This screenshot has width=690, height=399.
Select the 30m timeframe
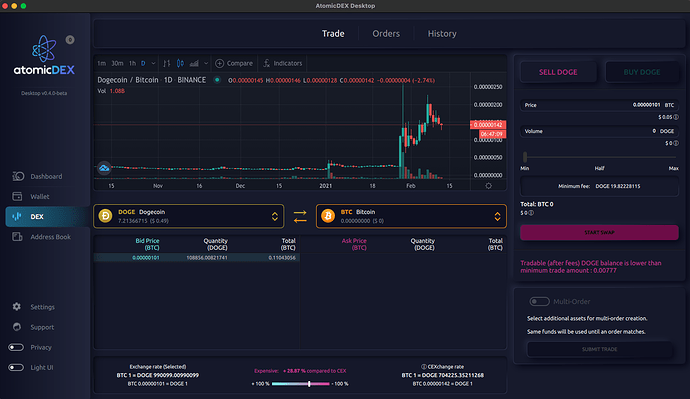117,63
